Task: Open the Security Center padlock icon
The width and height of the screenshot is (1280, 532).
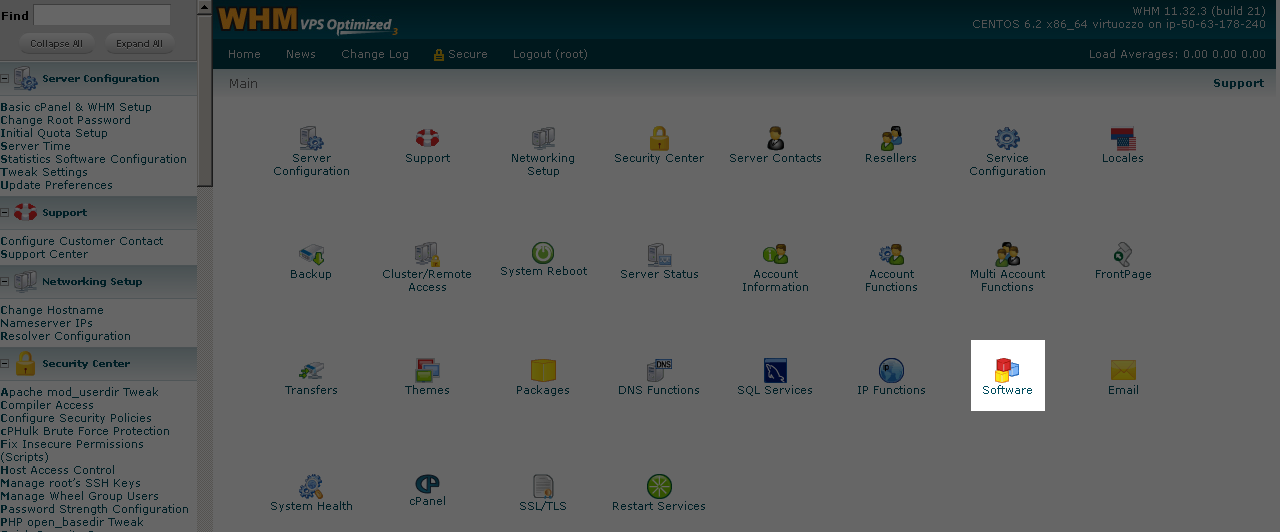Action: tap(659, 138)
